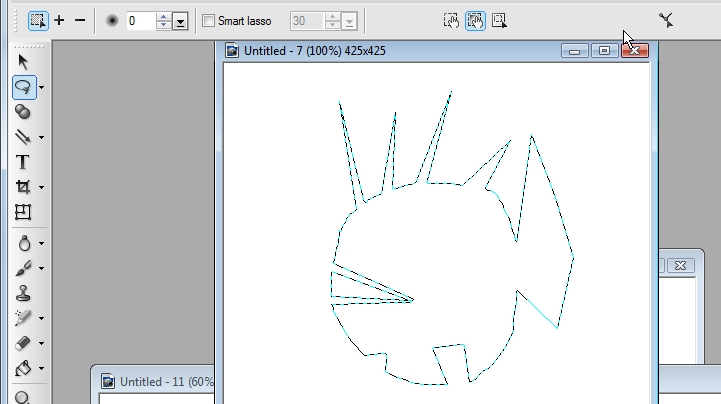Image resolution: width=721 pixels, height=404 pixels.
Task: Select the Eraser tool
Action: pos(23,343)
